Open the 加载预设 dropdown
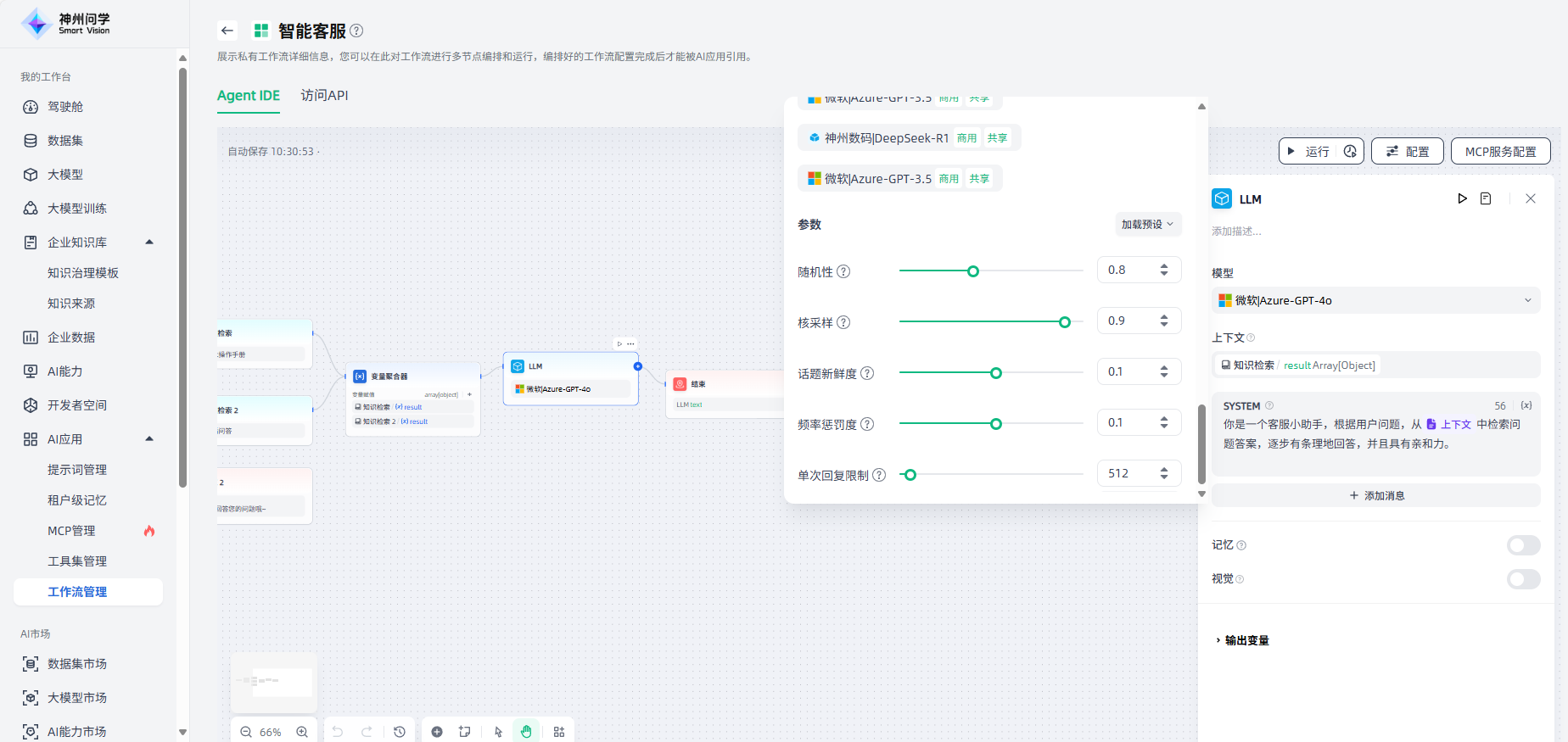Screen dimensions: 1568x742 (x=1147, y=224)
